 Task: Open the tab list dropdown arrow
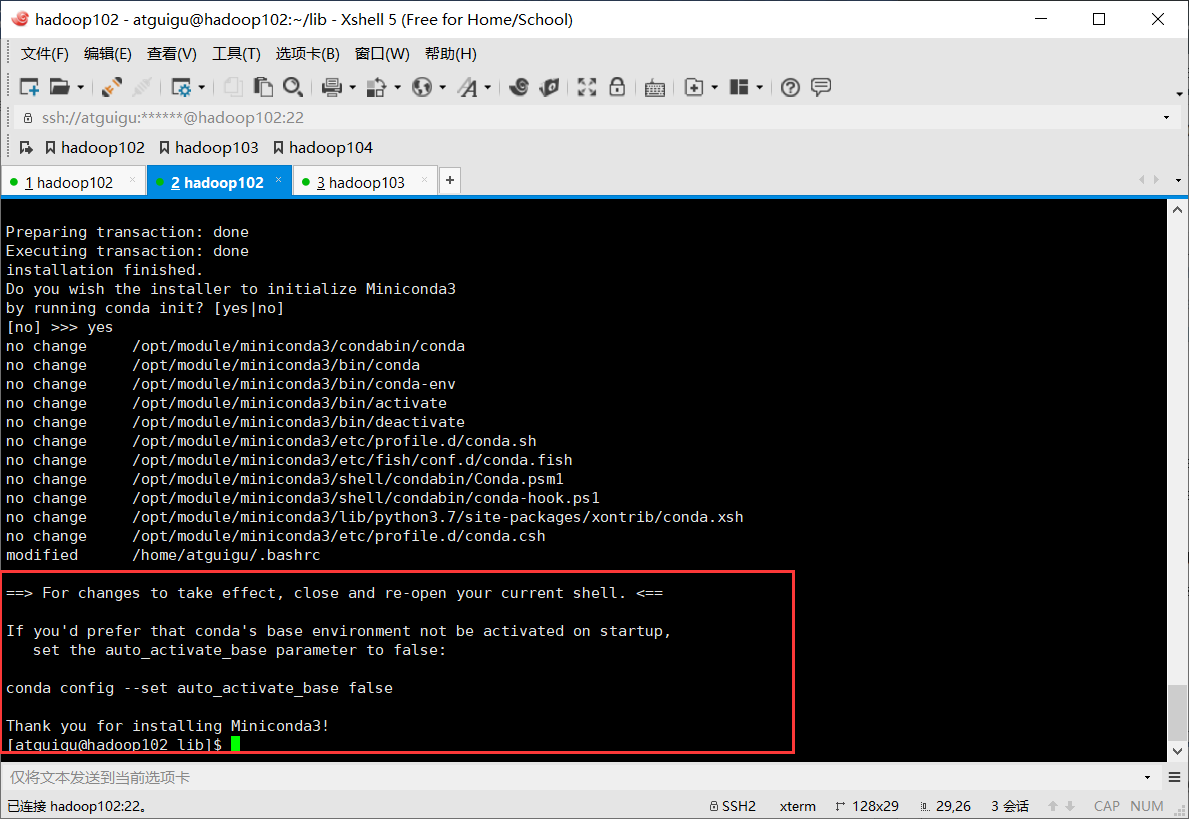click(x=1178, y=180)
